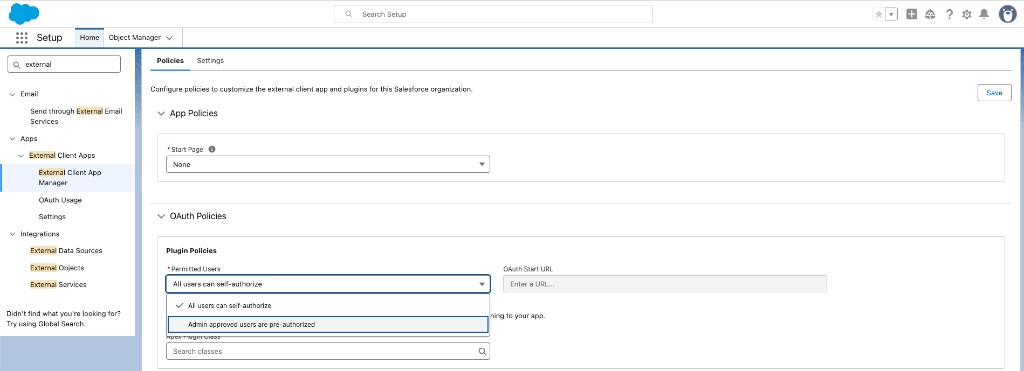
Task: Focus the Search Setup field
Action: 493,14
